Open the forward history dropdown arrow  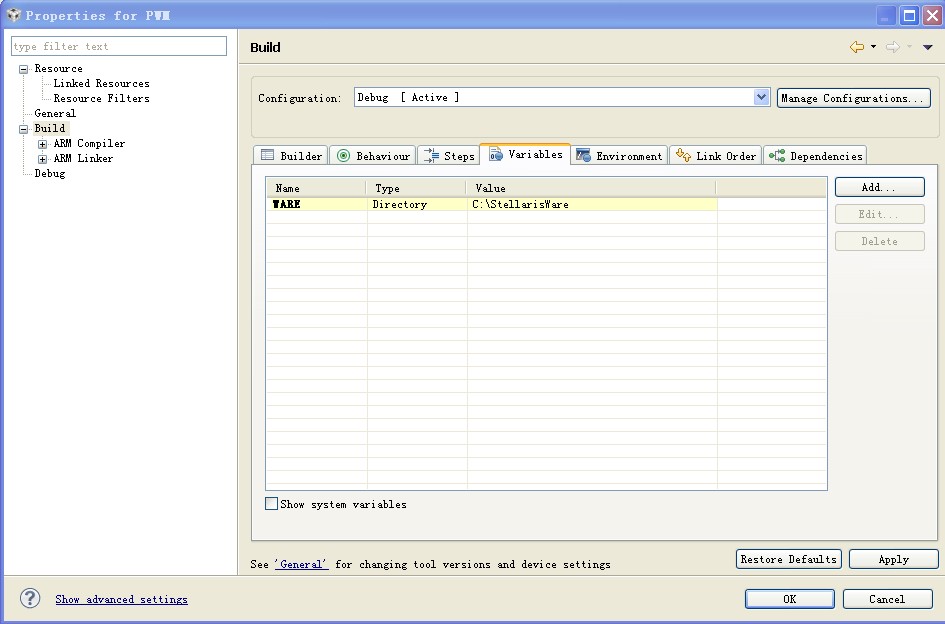(x=909, y=46)
